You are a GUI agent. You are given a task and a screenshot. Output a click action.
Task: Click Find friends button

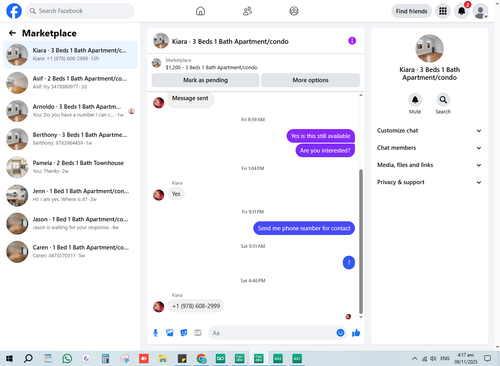pos(411,11)
